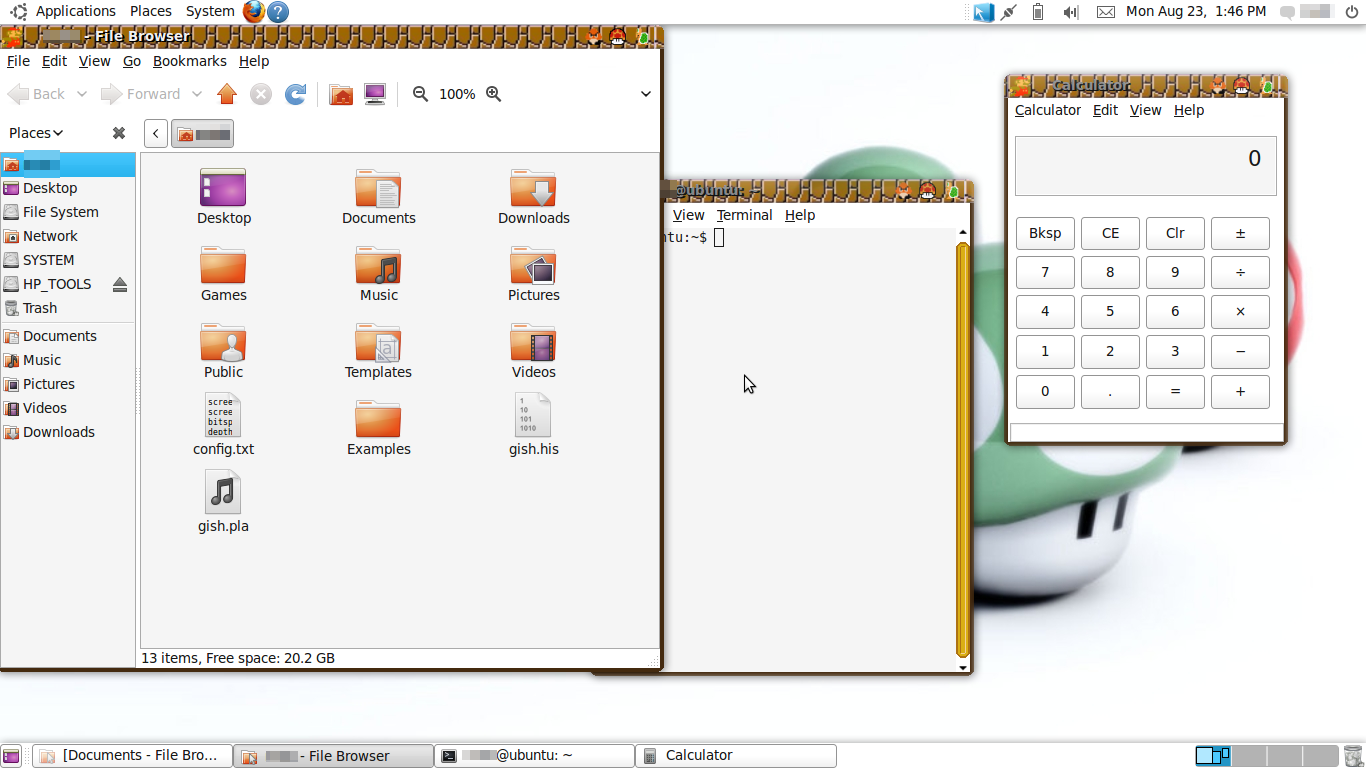
Task: Eject the HP_TOOLS volume
Action: (x=120, y=284)
